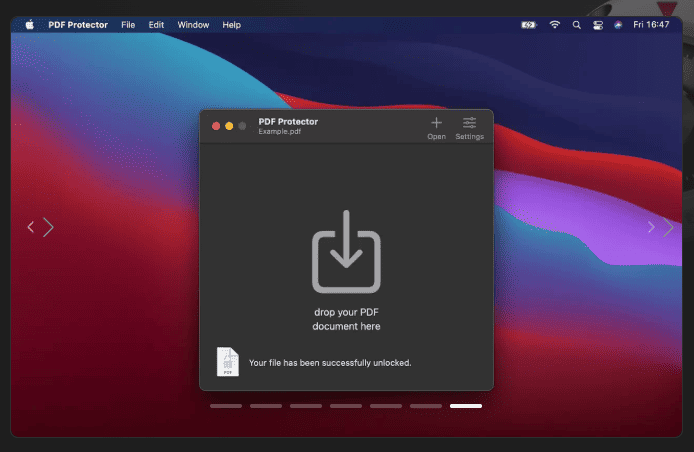Click the large next slide arrow on the left
Viewport: 694px width, 452px height.
click(x=48, y=227)
